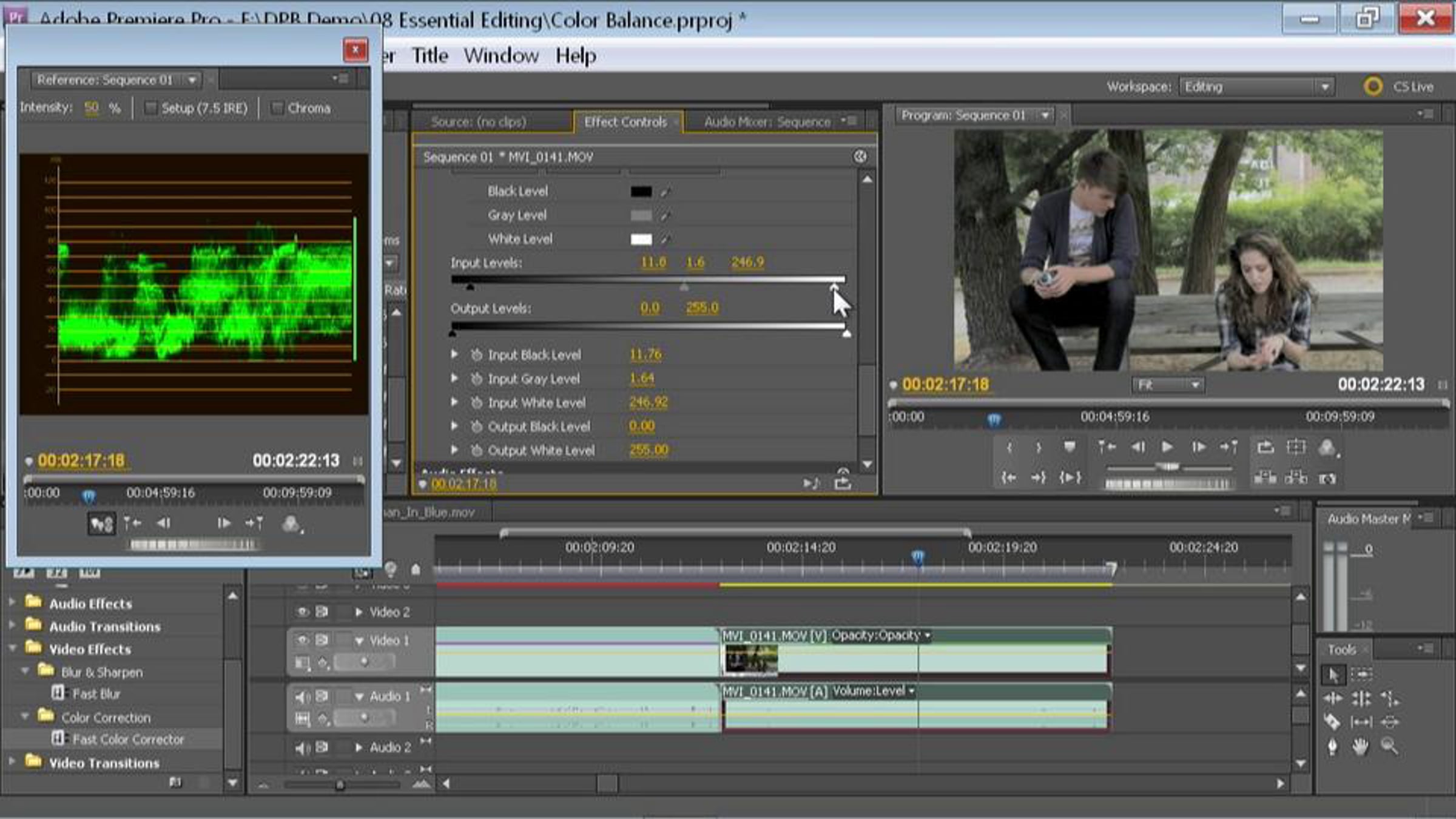
Task: Expand Input Black Level parameter
Action: pos(454,354)
